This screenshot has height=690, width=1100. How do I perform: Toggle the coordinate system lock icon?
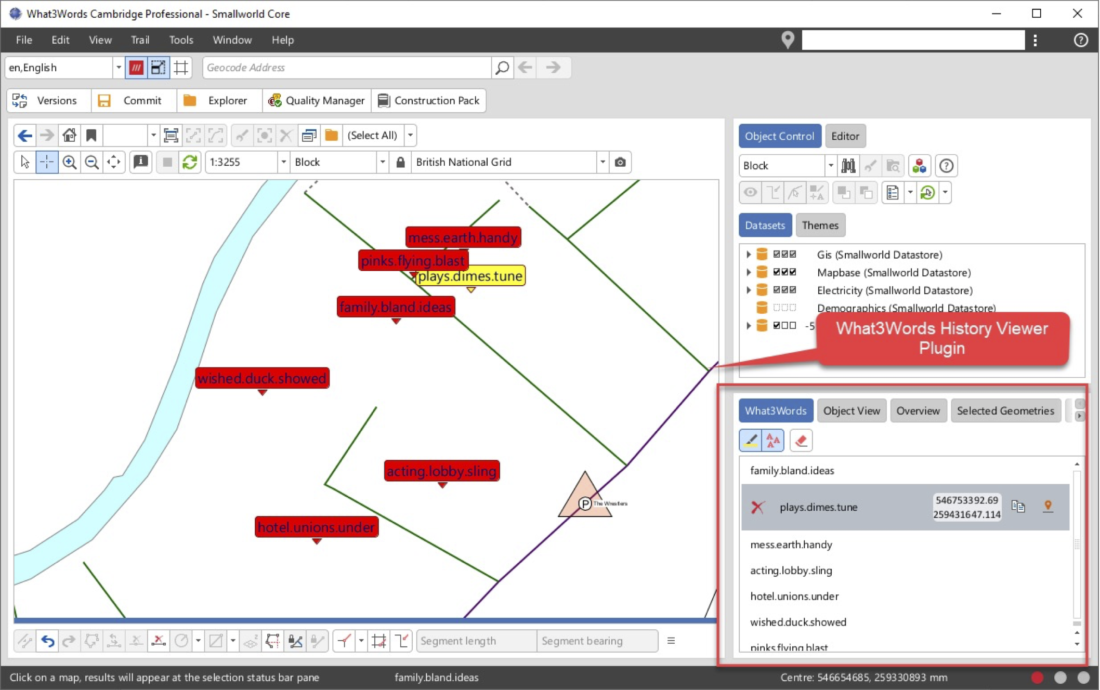click(401, 162)
